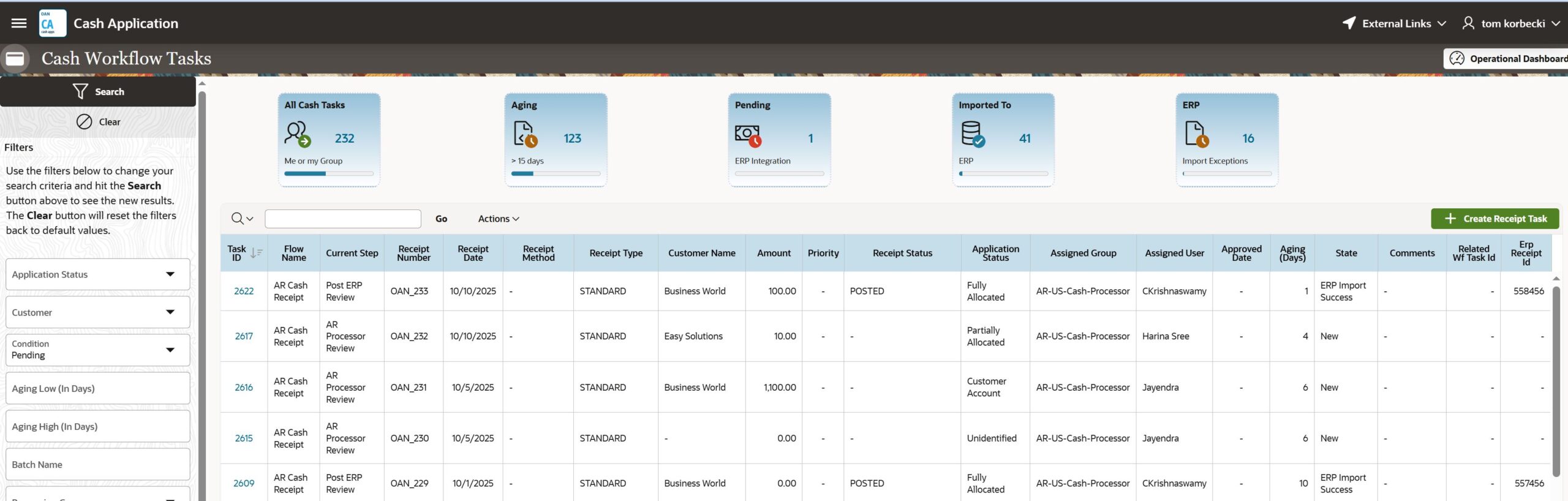Screen dimensions: 1568x501
Task: Click the Imported To ERP database icon
Action: (x=972, y=134)
